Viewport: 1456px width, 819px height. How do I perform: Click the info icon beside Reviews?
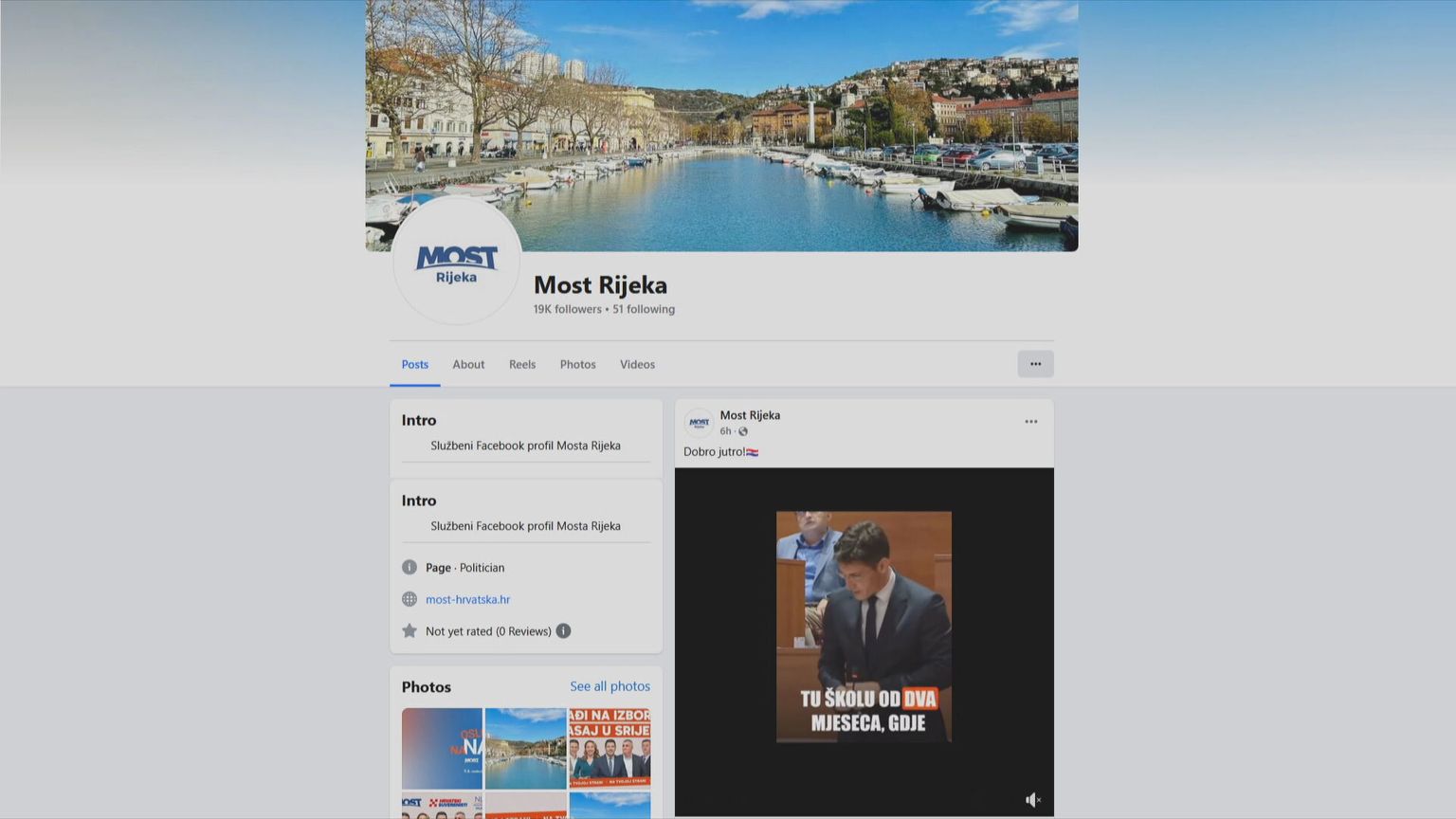(563, 631)
